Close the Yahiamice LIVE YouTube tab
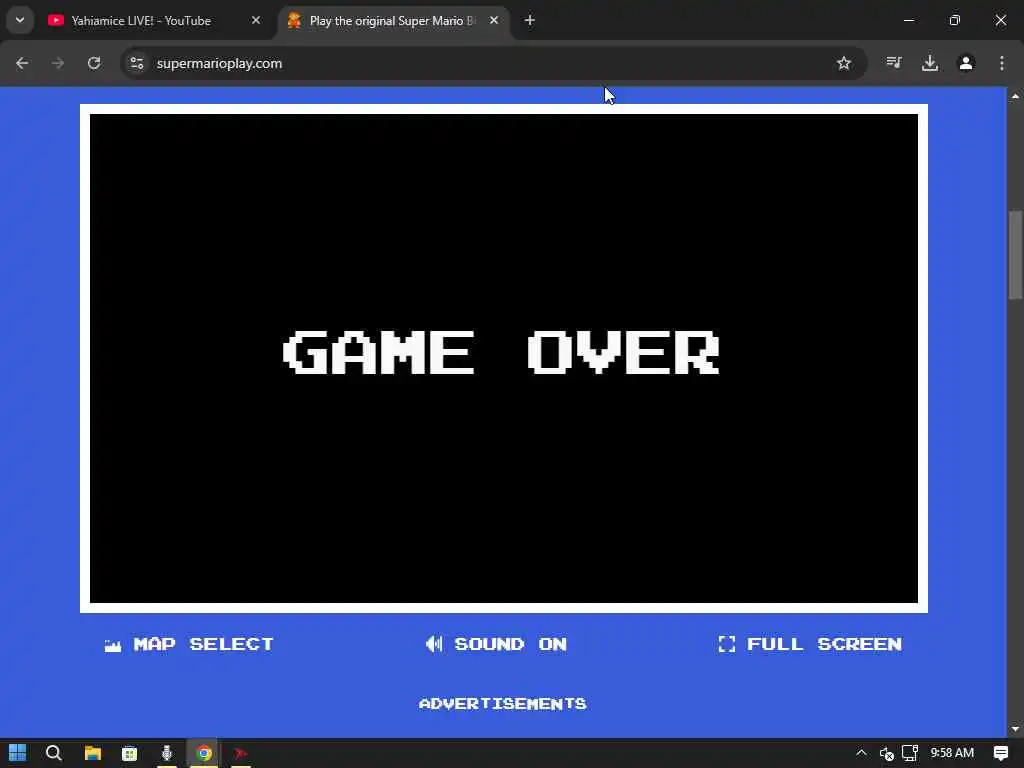1024x768 pixels. tap(256, 20)
